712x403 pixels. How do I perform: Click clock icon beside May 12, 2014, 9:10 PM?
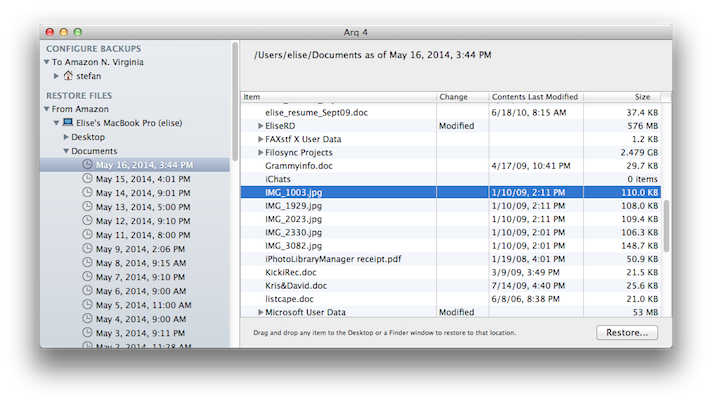(87, 221)
